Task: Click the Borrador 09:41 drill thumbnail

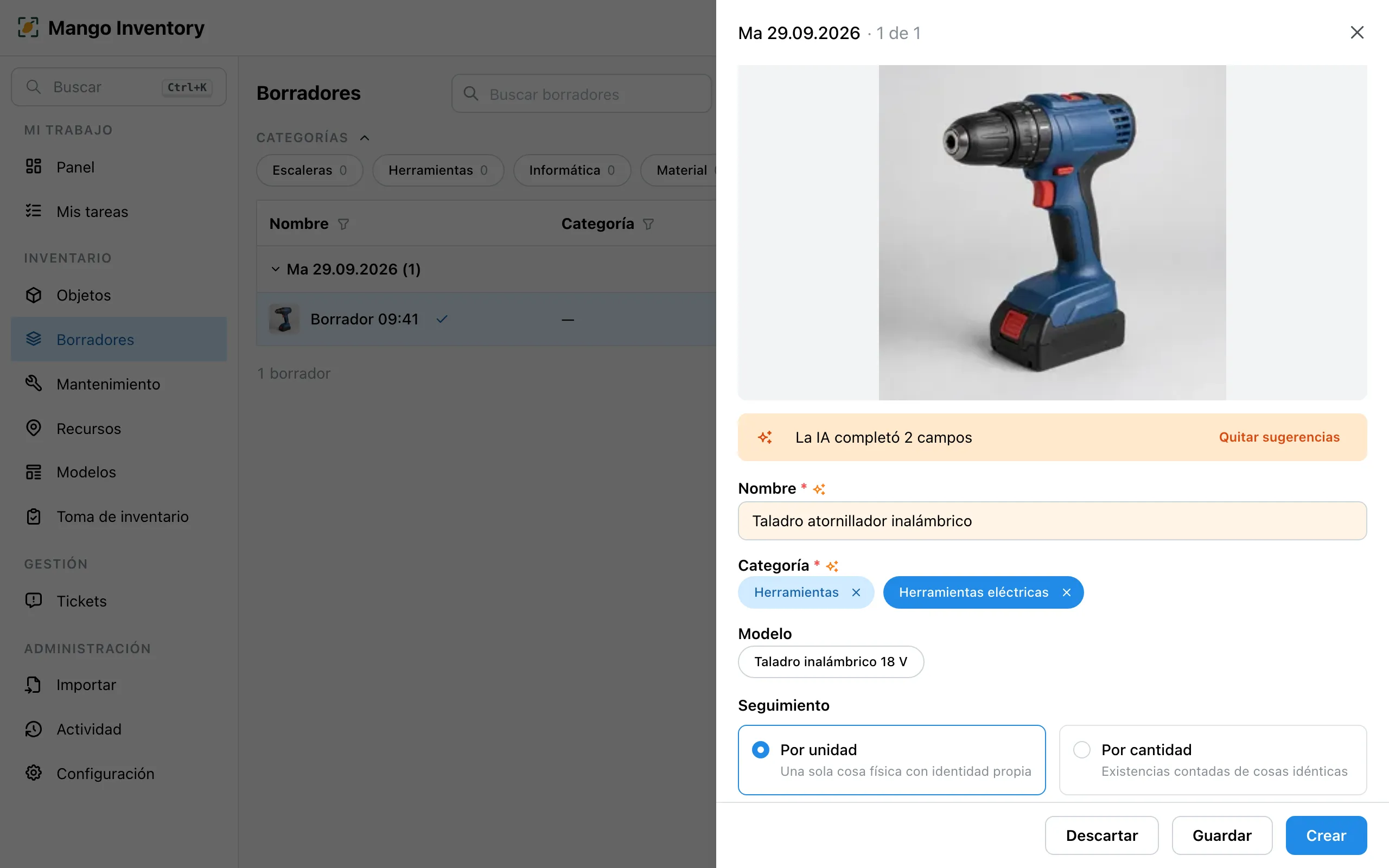Action: 284,318
